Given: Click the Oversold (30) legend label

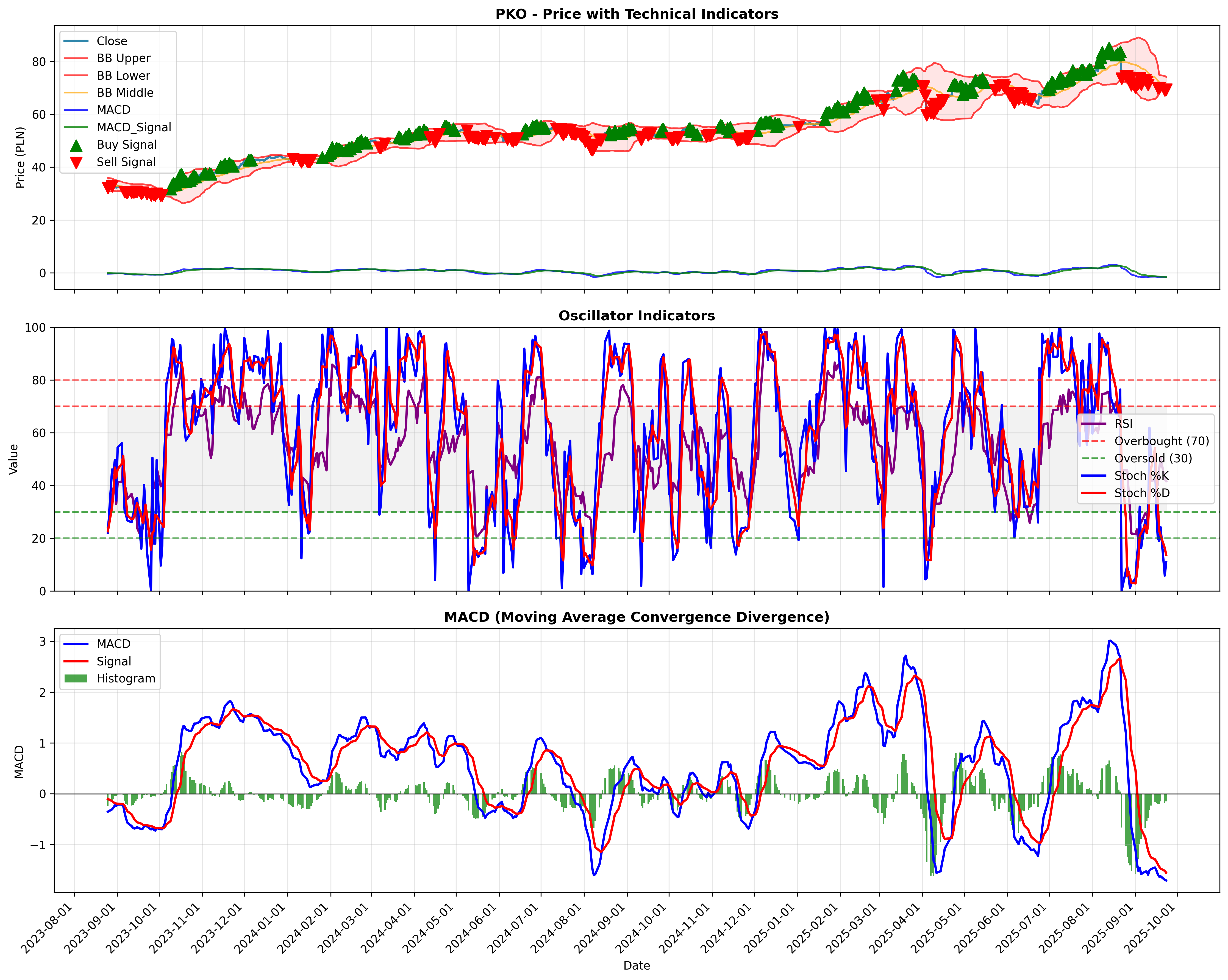Looking at the screenshot, I should point(1153,459).
